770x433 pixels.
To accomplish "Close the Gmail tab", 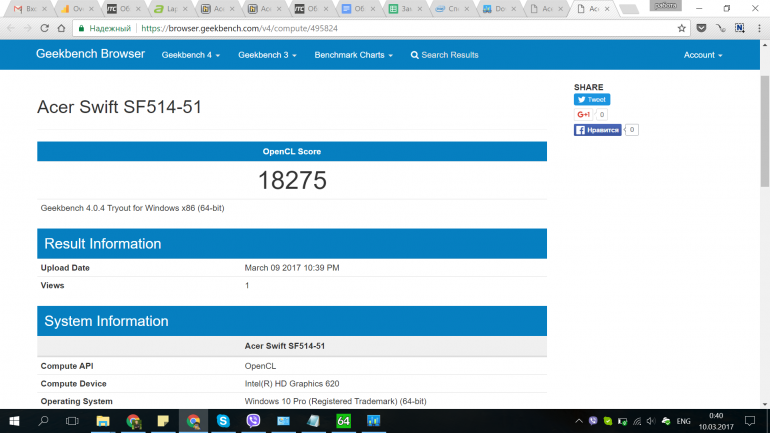I will click(x=45, y=9).
